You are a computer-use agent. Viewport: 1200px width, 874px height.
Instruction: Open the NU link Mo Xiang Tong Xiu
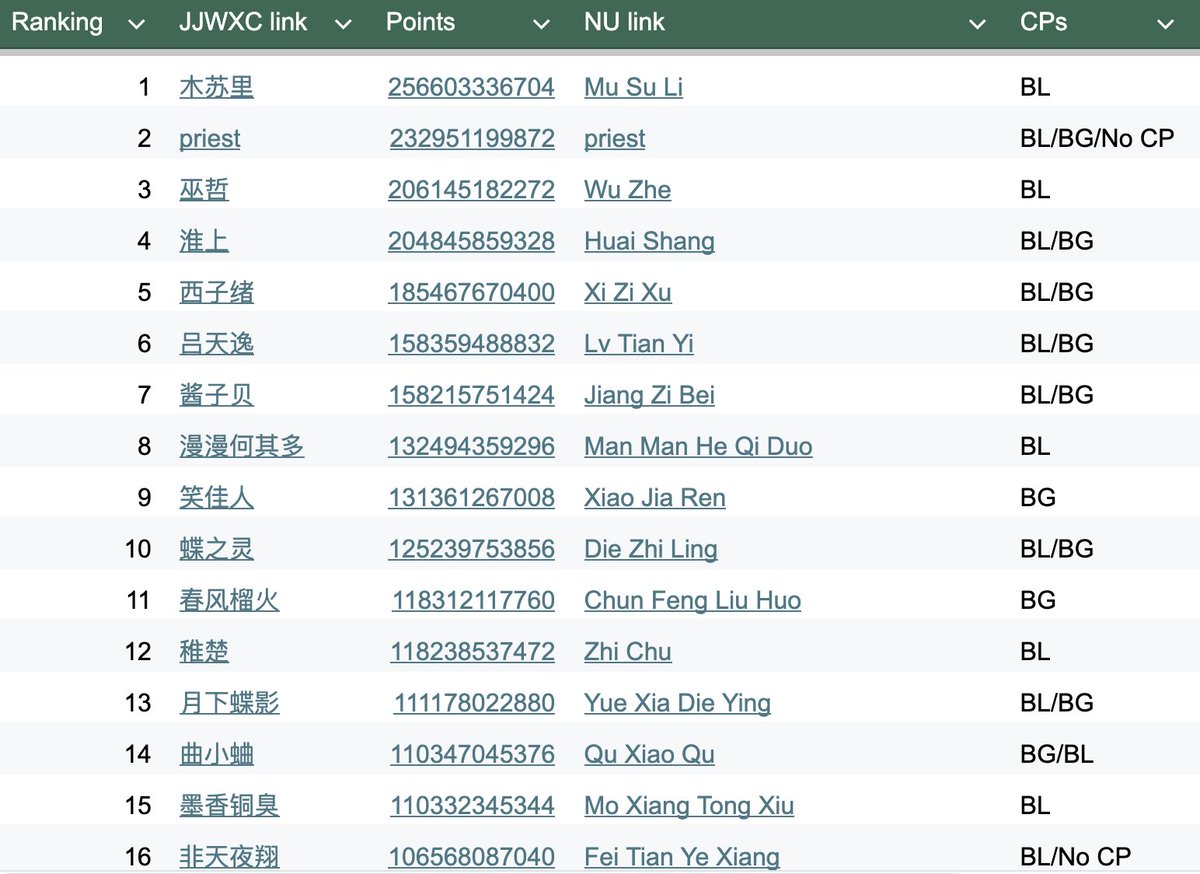[x=689, y=806]
